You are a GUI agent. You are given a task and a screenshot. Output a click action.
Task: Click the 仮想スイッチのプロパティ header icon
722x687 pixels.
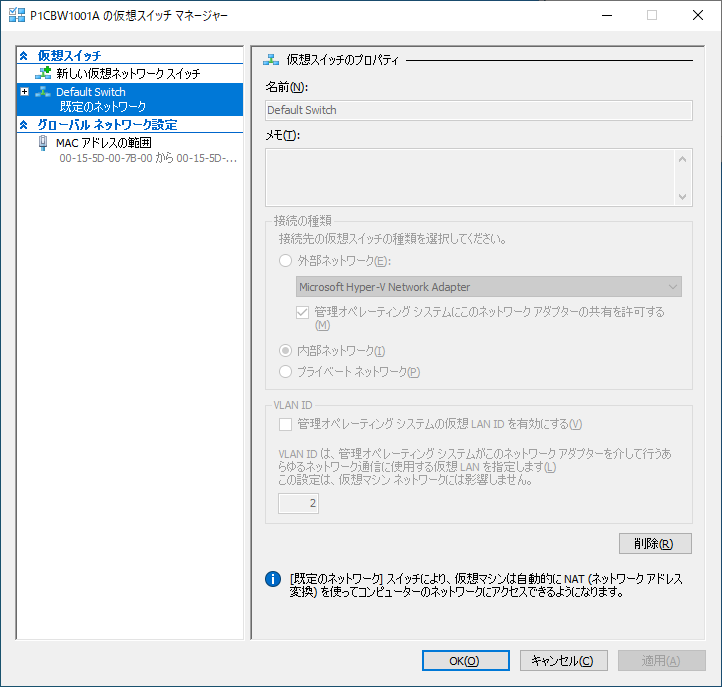(x=271, y=59)
